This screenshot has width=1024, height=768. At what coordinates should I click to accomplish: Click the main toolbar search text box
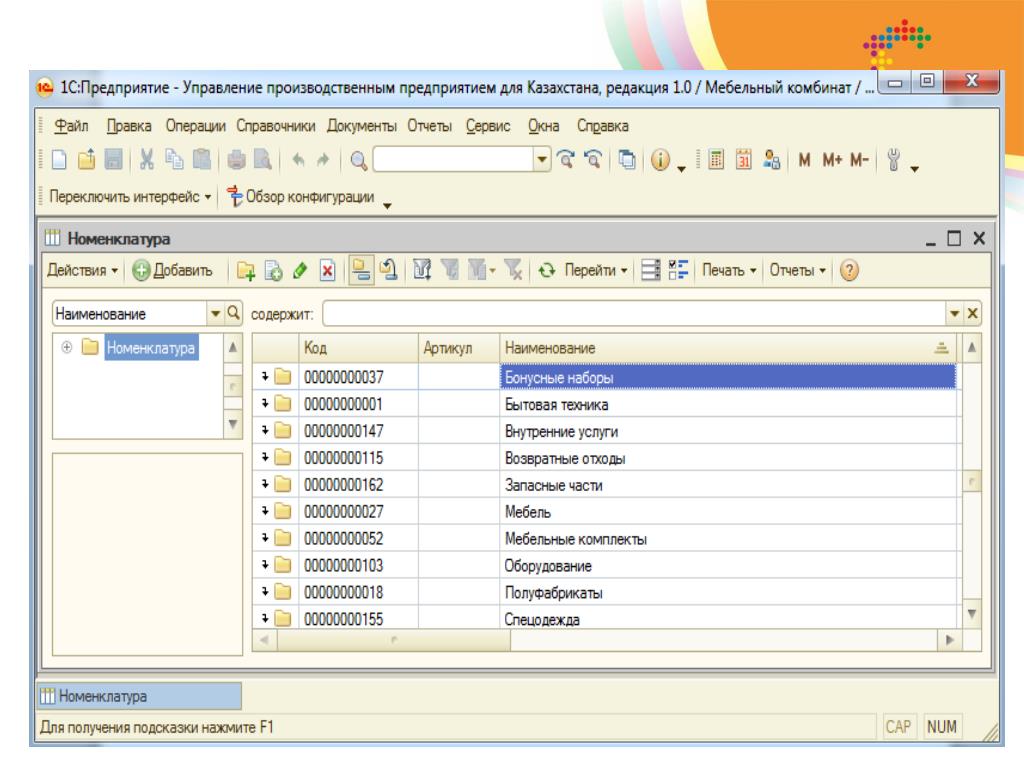[x=453, y=159]
